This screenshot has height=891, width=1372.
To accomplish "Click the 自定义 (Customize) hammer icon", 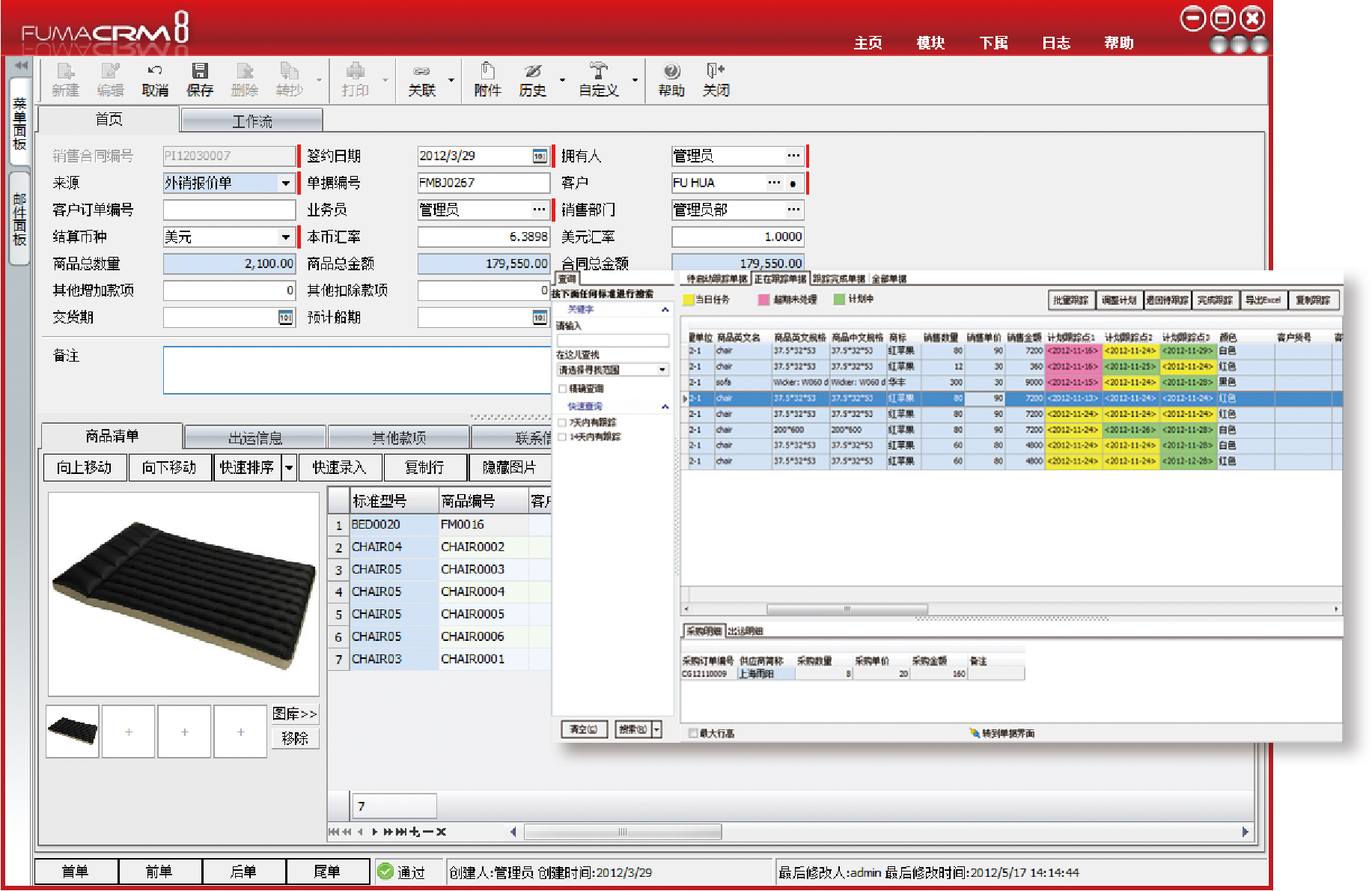I will tap(598, 72).
